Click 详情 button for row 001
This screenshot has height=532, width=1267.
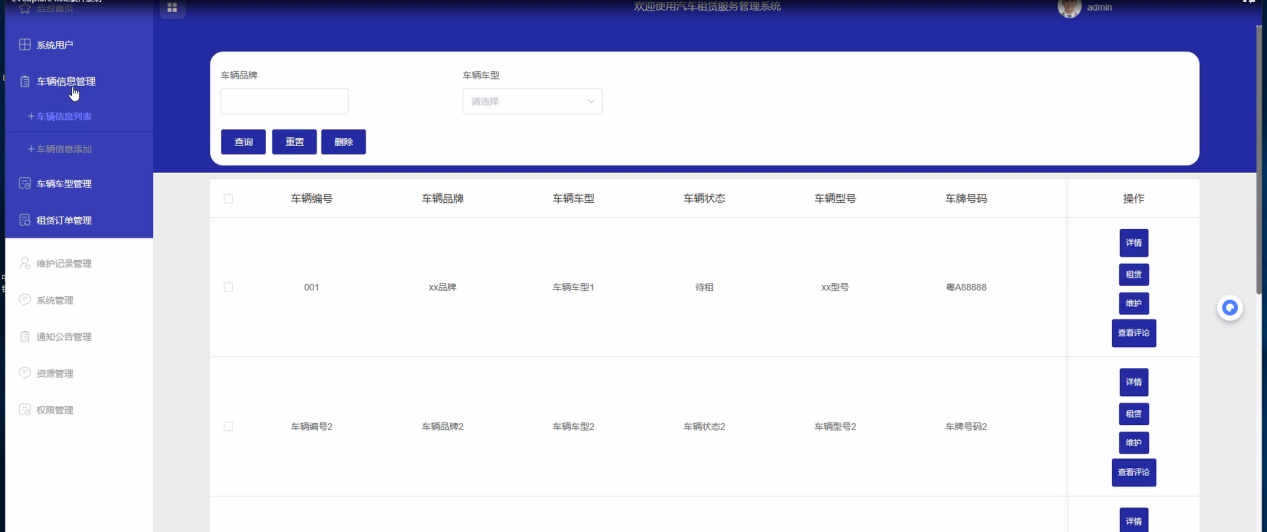1134,243
